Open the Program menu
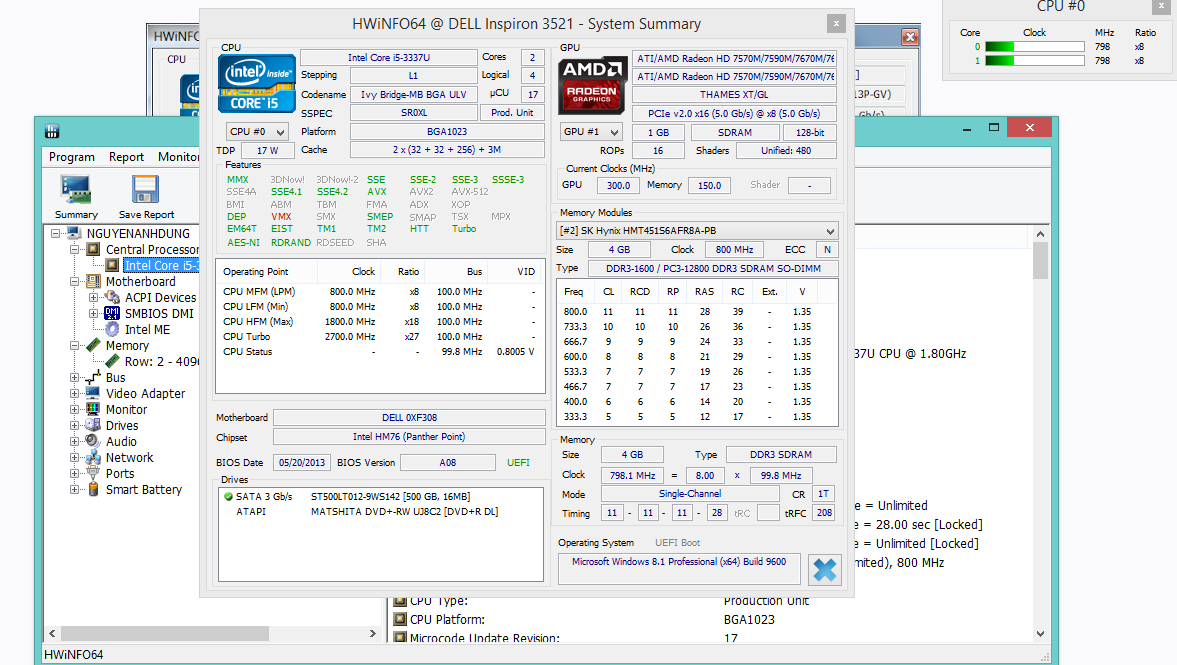This screenshot has width=1177, height=665. pos(72,157)
